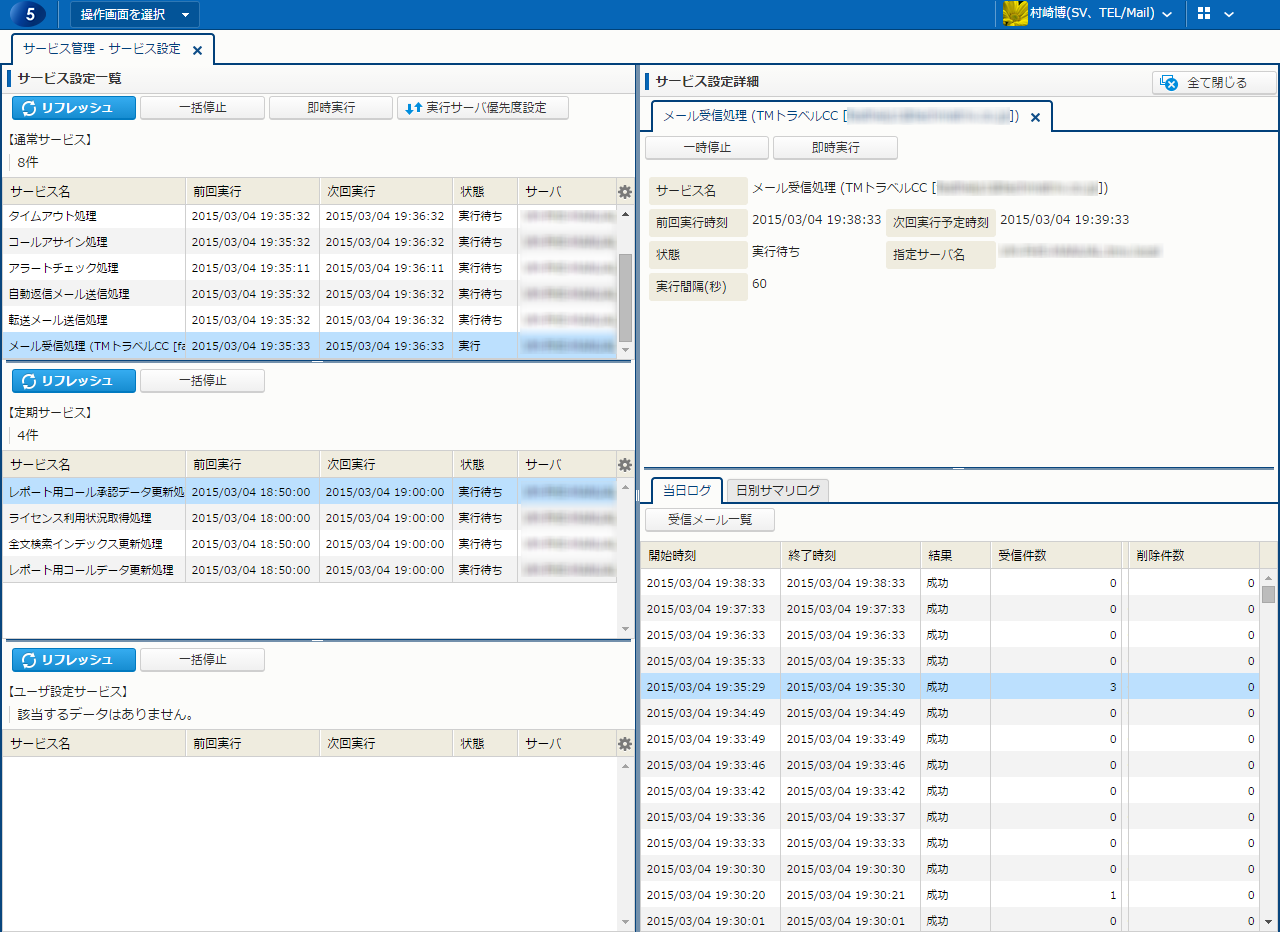Sort log by 削除件数 column header
This screenshot has width=1280, height=932.
click(1193, 555)
